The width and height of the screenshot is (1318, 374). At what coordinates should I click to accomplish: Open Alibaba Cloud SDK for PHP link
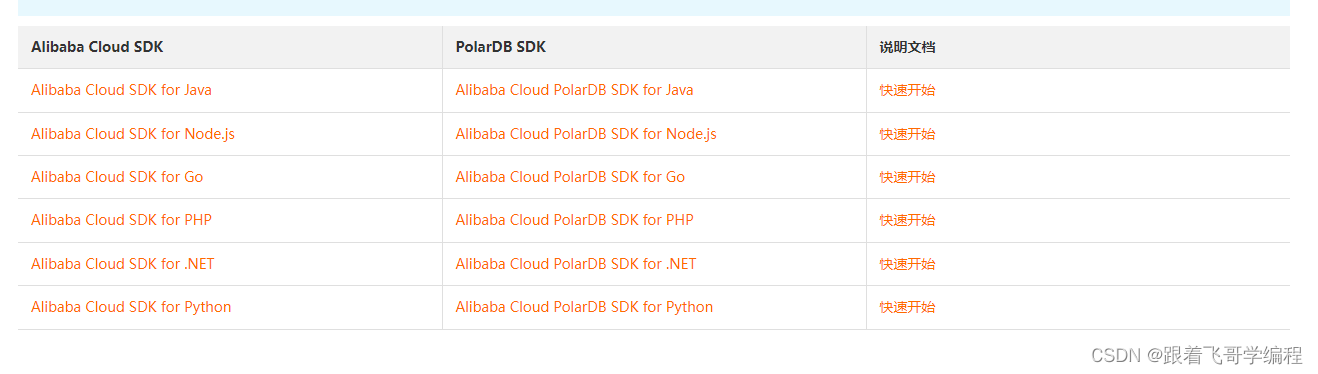[x=121, y=220]
